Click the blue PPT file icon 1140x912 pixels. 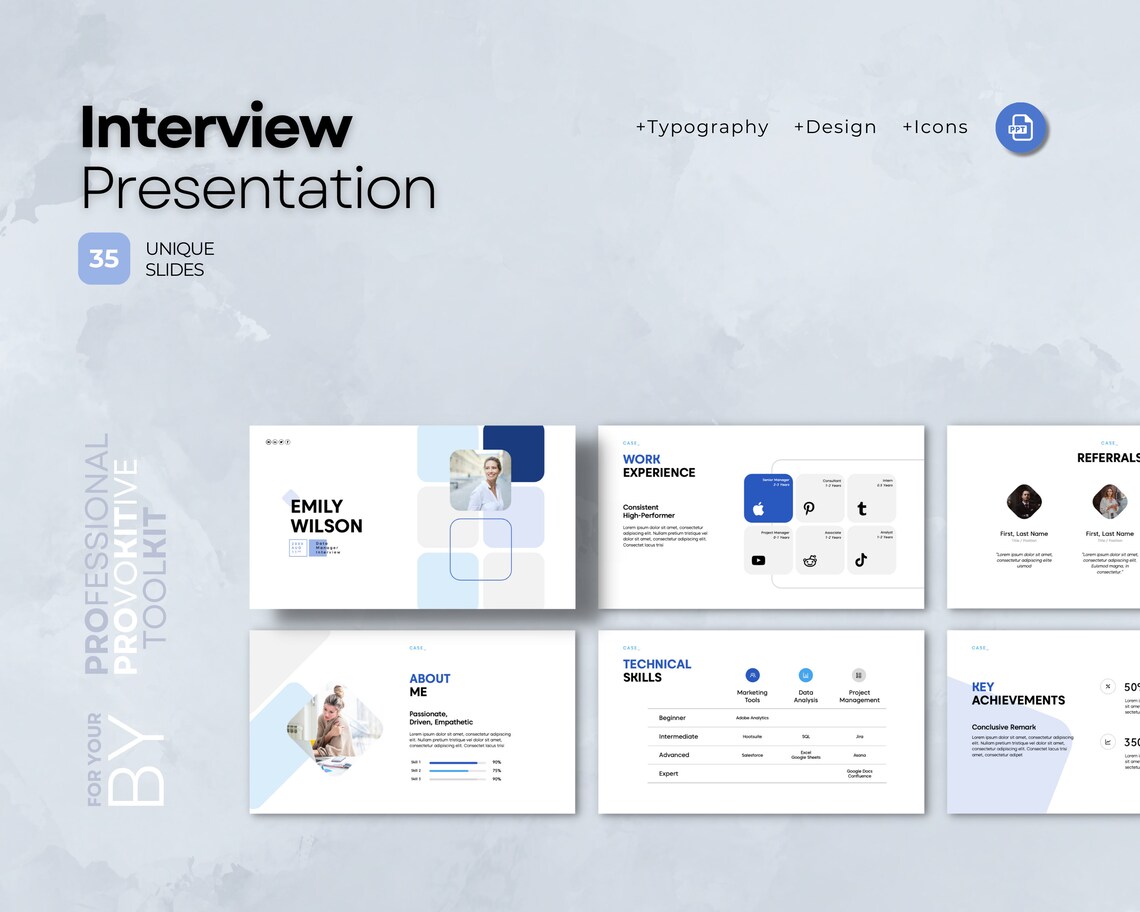point(1019,128)
